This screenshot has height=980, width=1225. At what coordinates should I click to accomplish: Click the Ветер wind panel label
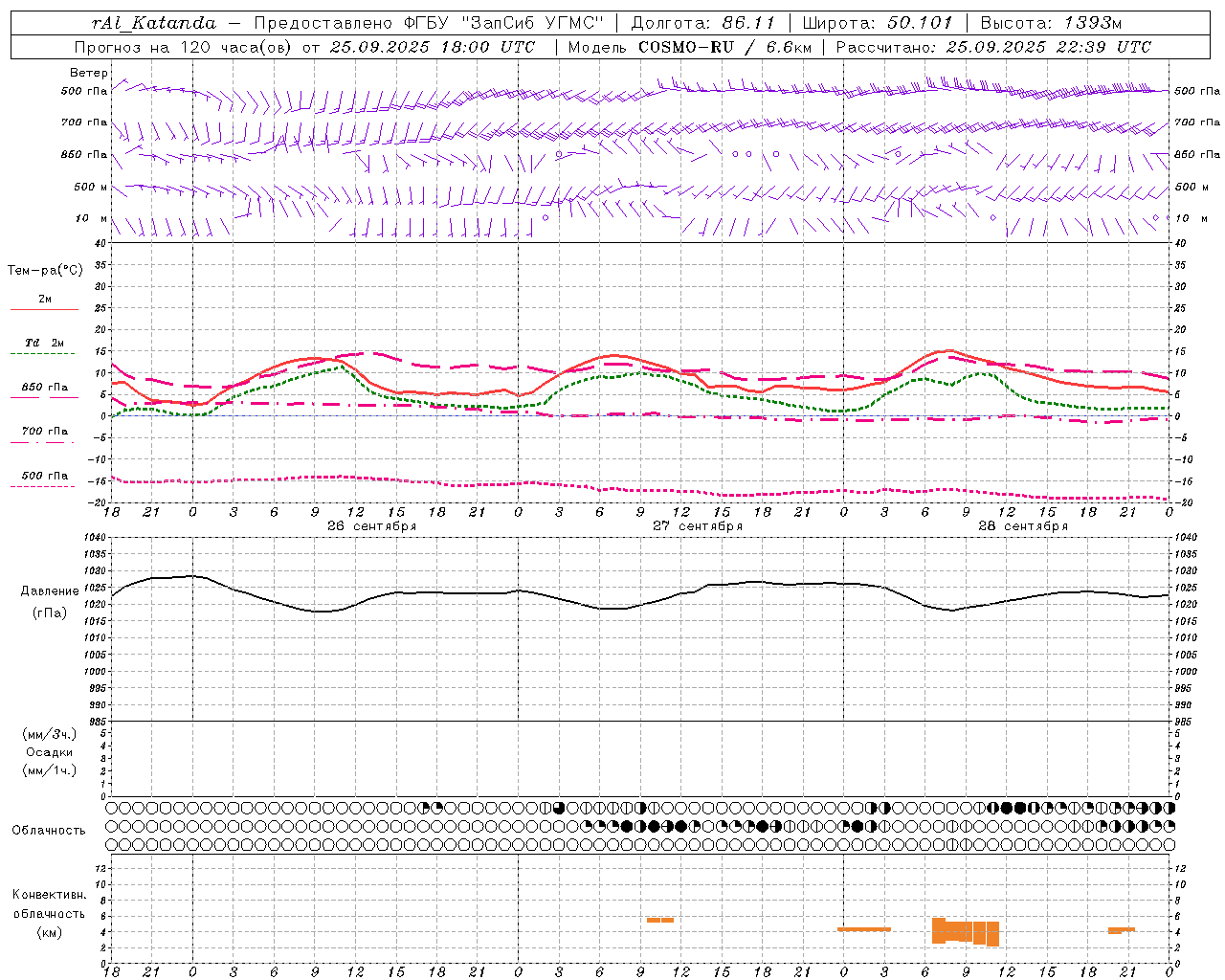pyautogui.click(x=88, y=73)
